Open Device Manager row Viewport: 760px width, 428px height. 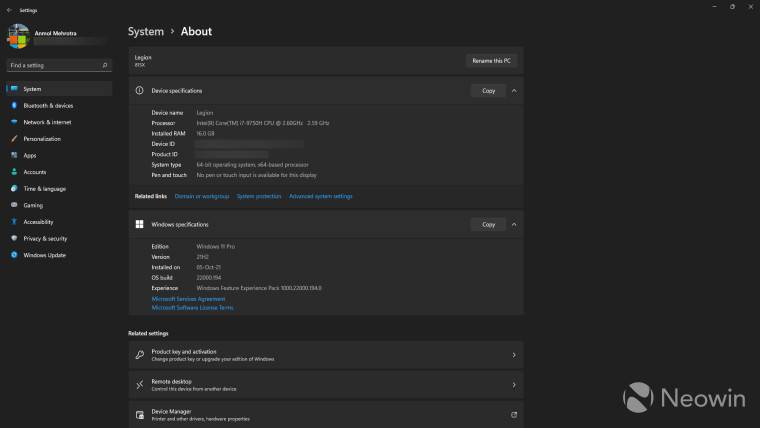coord(326,415)
